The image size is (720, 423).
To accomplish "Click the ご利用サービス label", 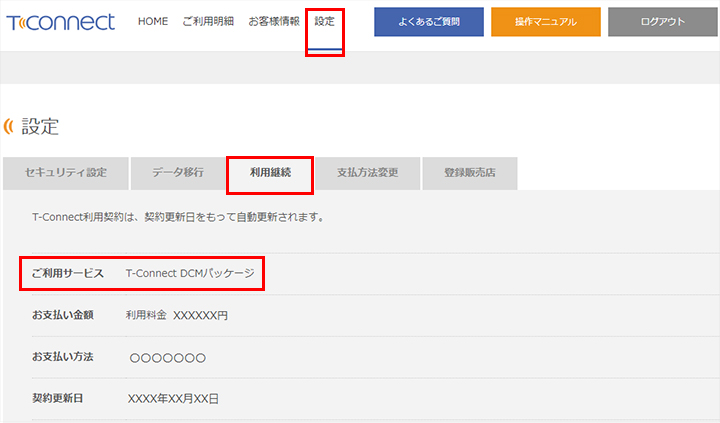I will (68, 273).
